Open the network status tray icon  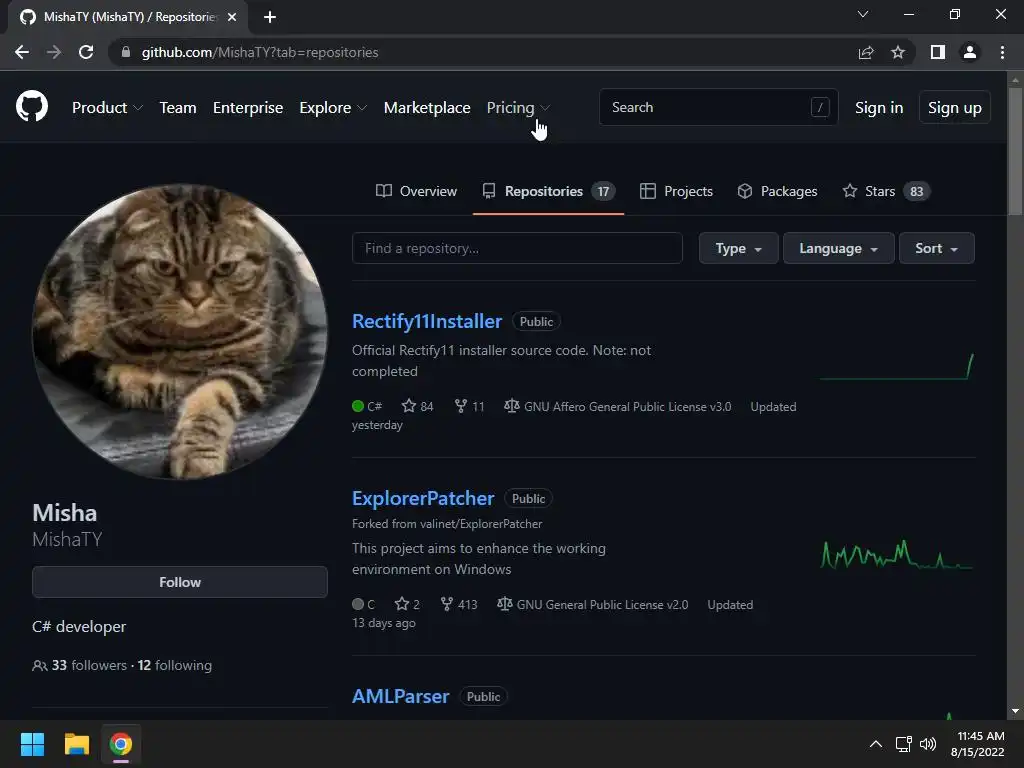[904, 744]
